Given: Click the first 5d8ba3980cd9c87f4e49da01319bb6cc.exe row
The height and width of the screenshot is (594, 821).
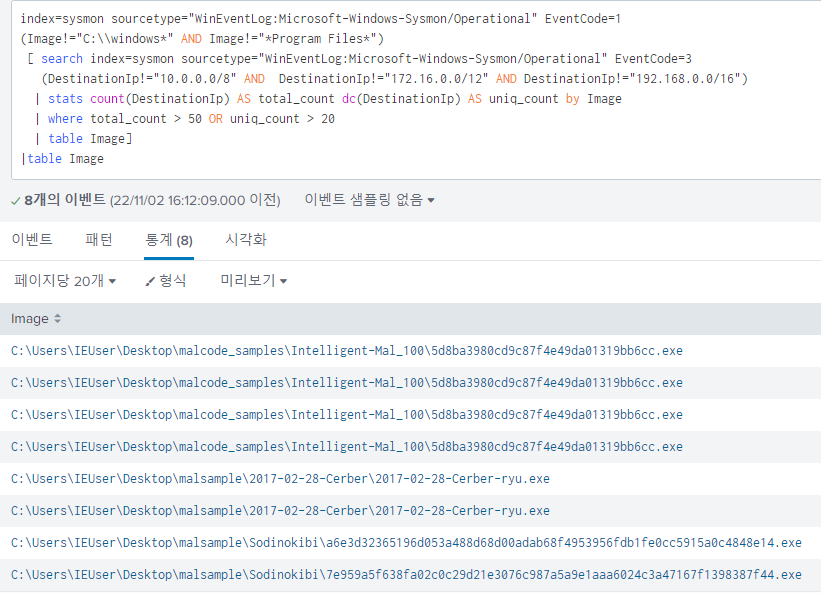Looking at the screenshot, I should [x=410, y=351].
